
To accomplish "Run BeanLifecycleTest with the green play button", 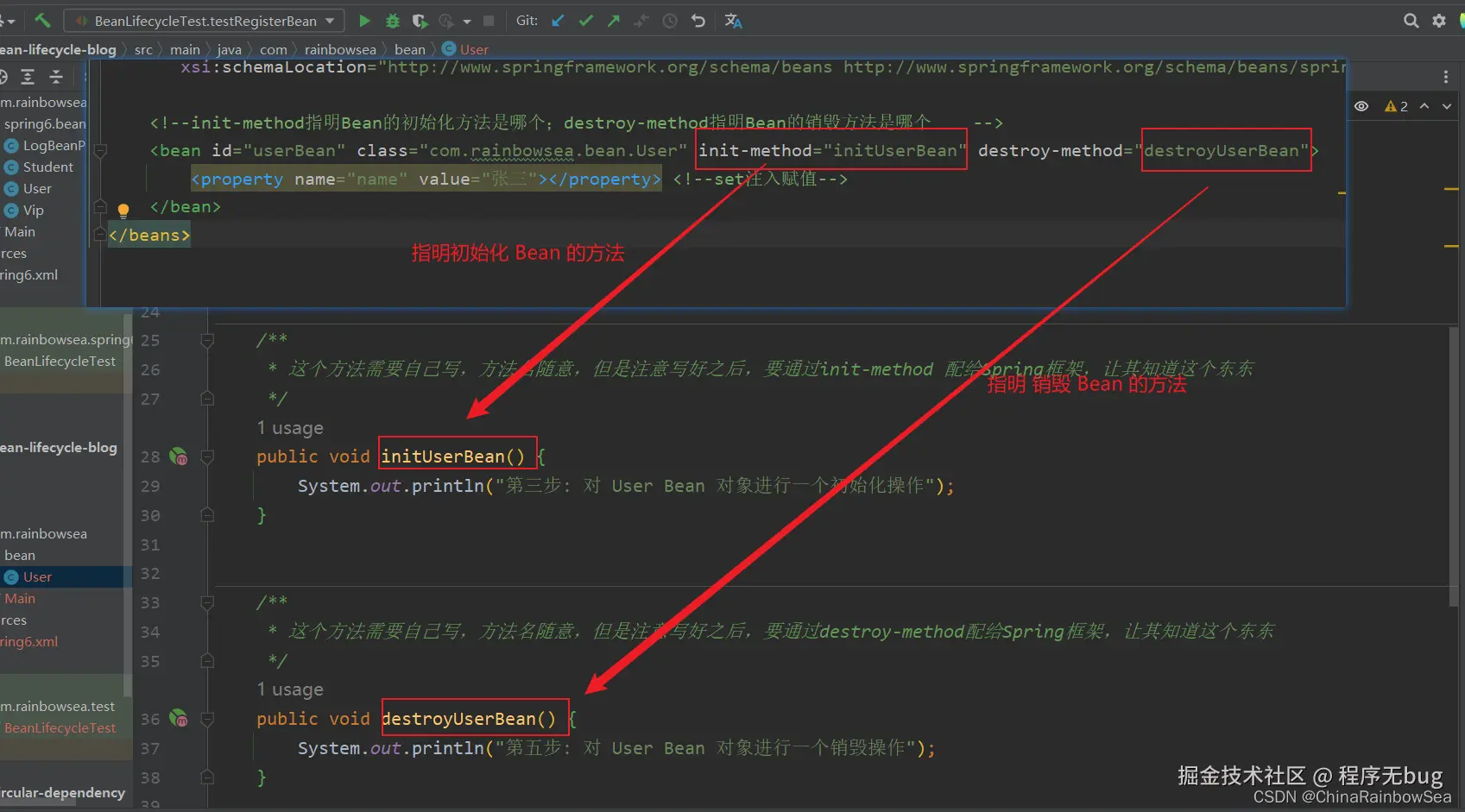I will point(364,21).
